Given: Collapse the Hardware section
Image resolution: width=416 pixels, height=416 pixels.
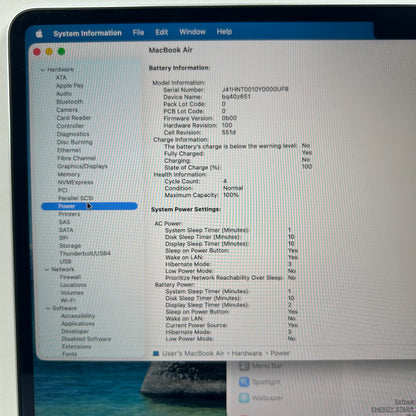Looking at the screenshot, I should click(42, 70).
